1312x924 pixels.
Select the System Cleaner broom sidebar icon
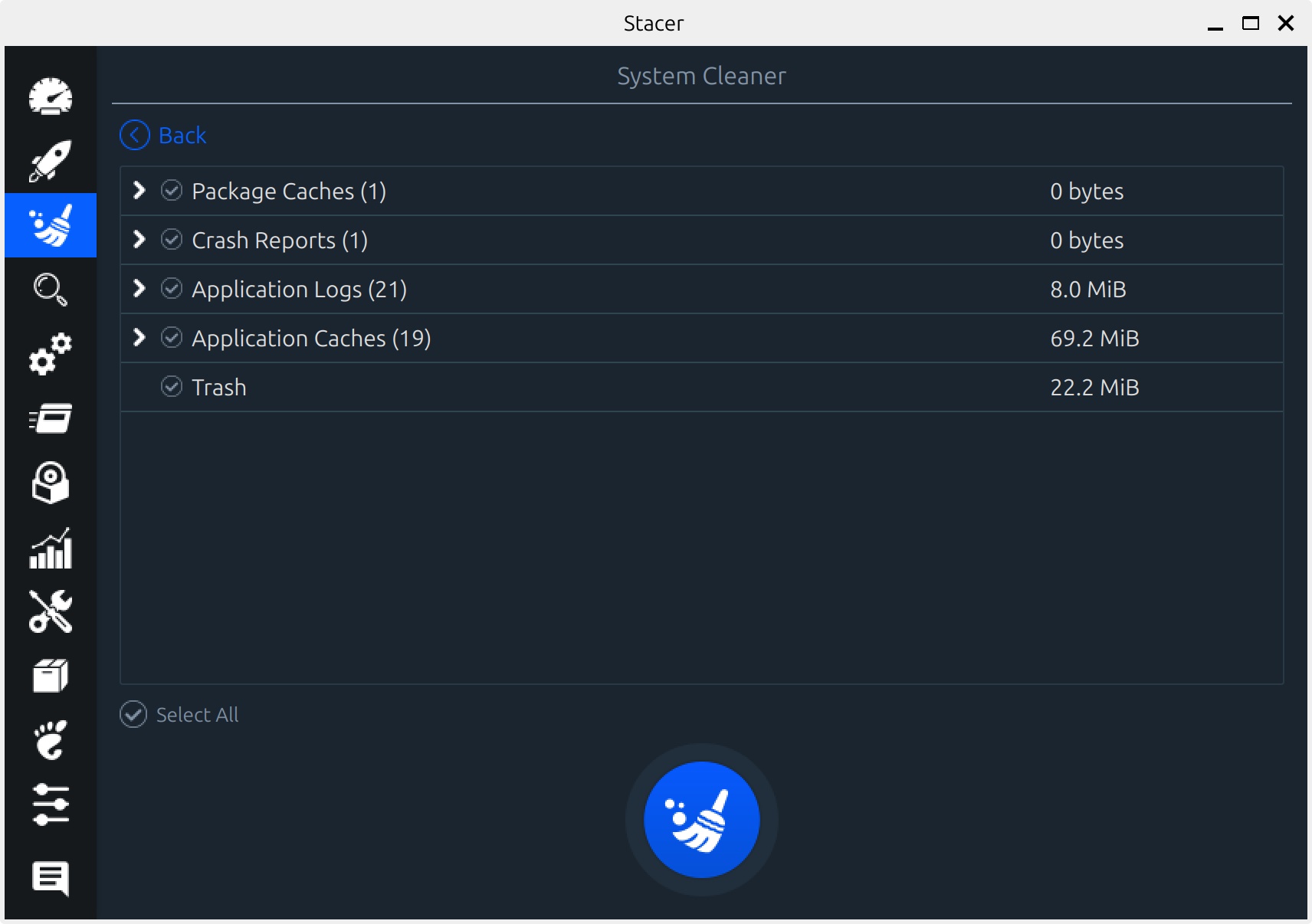[51, 225]
